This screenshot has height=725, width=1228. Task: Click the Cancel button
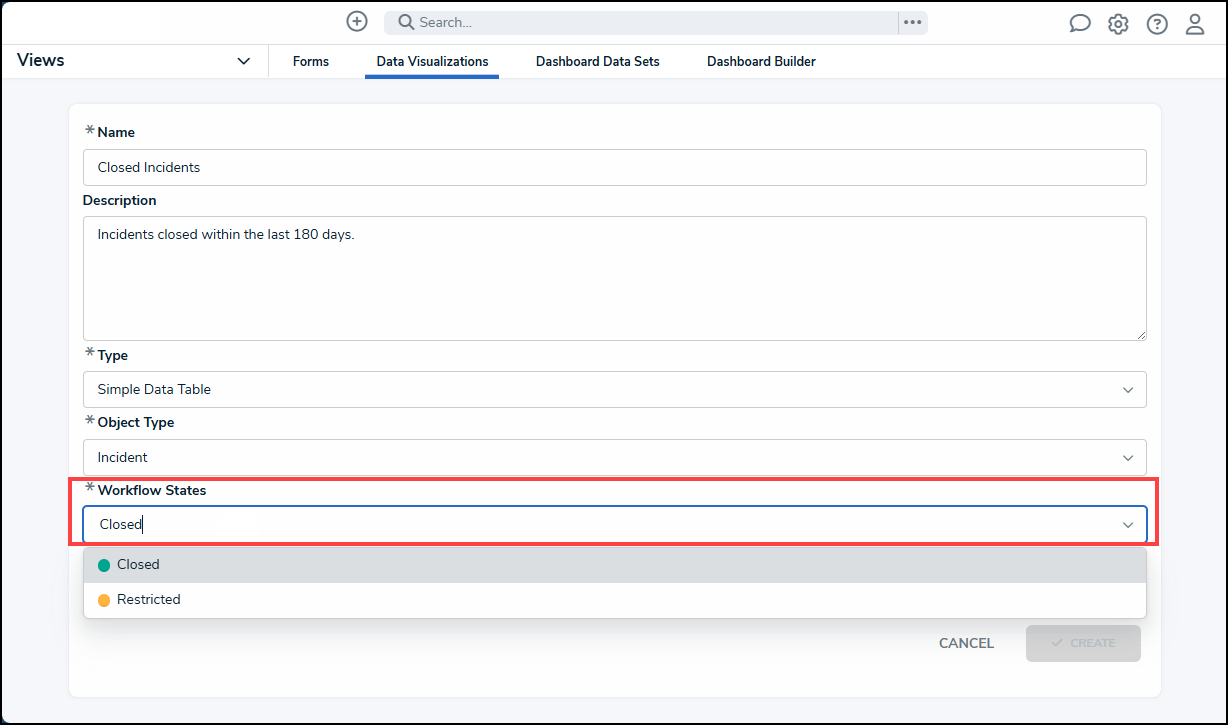click(x=966, y=643)
